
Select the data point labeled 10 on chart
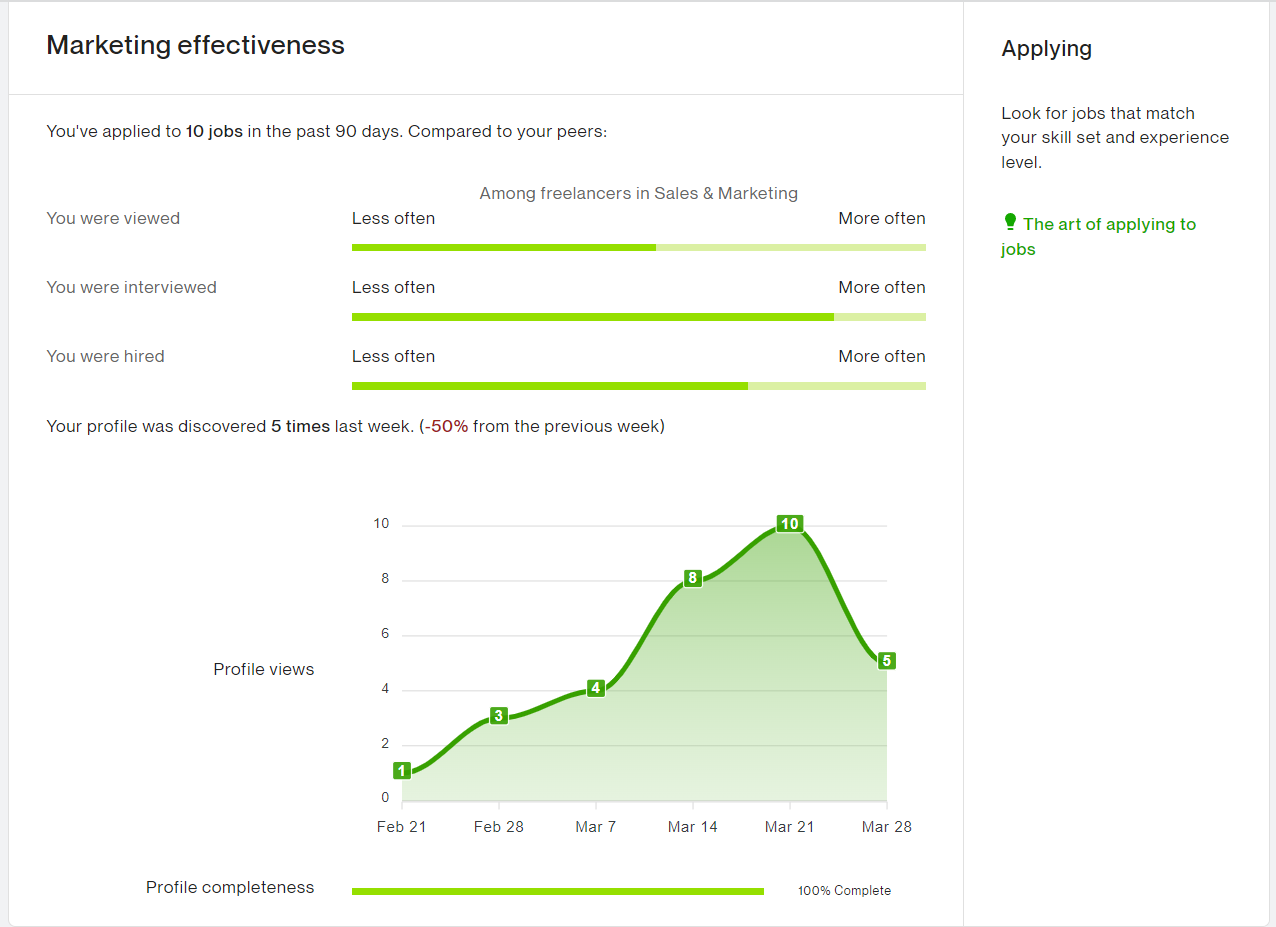789,523
